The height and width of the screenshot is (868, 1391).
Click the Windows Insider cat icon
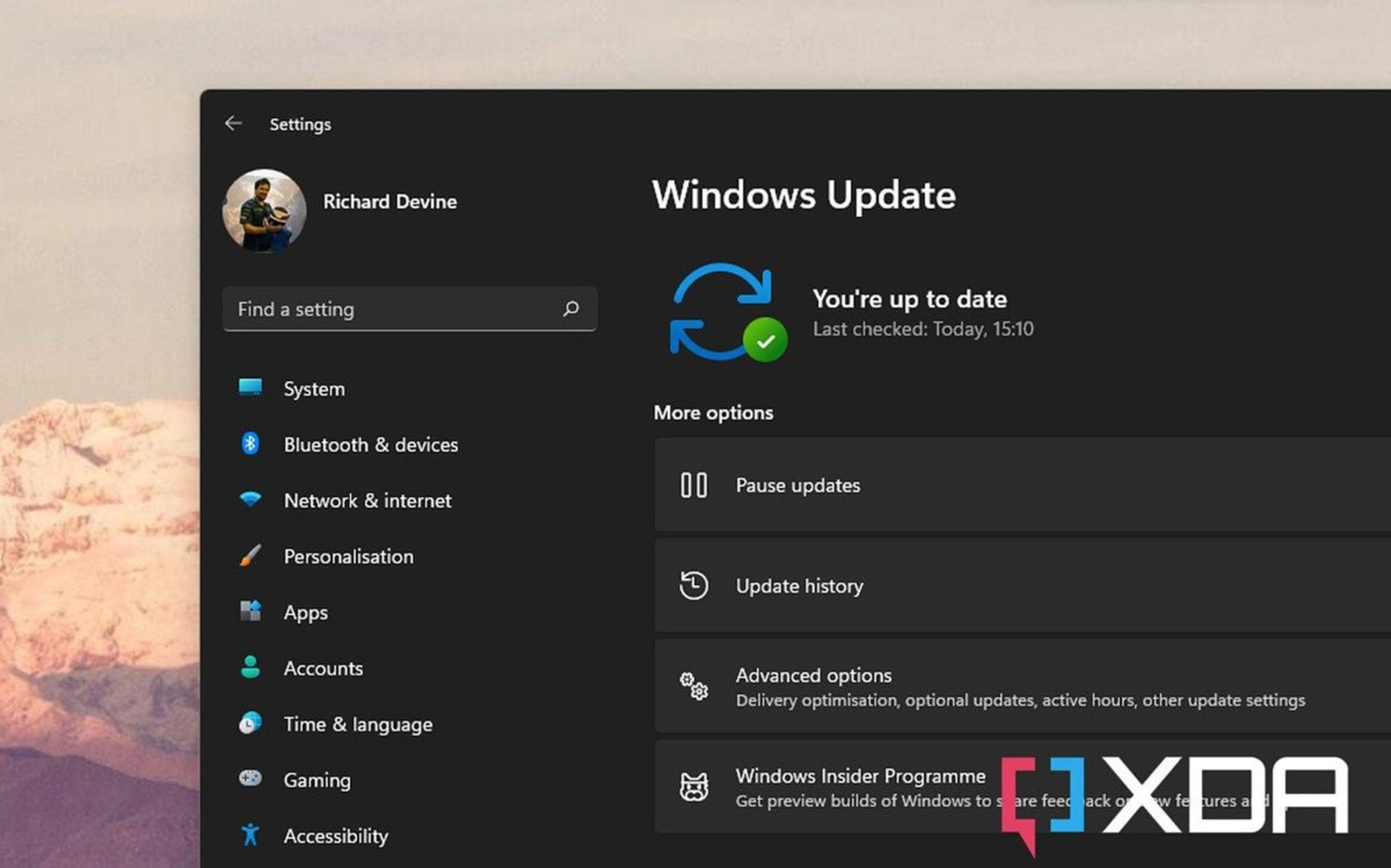693,787
